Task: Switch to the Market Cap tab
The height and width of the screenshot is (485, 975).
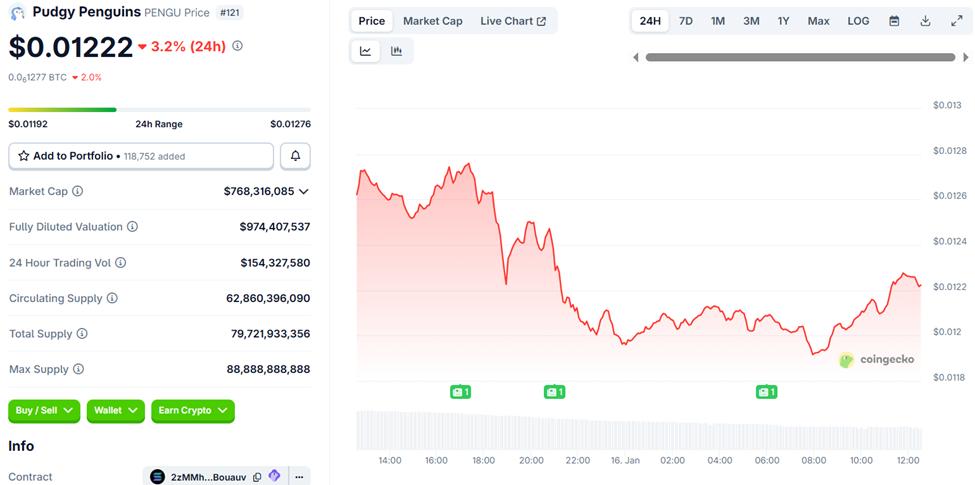Action: point(432,21)
